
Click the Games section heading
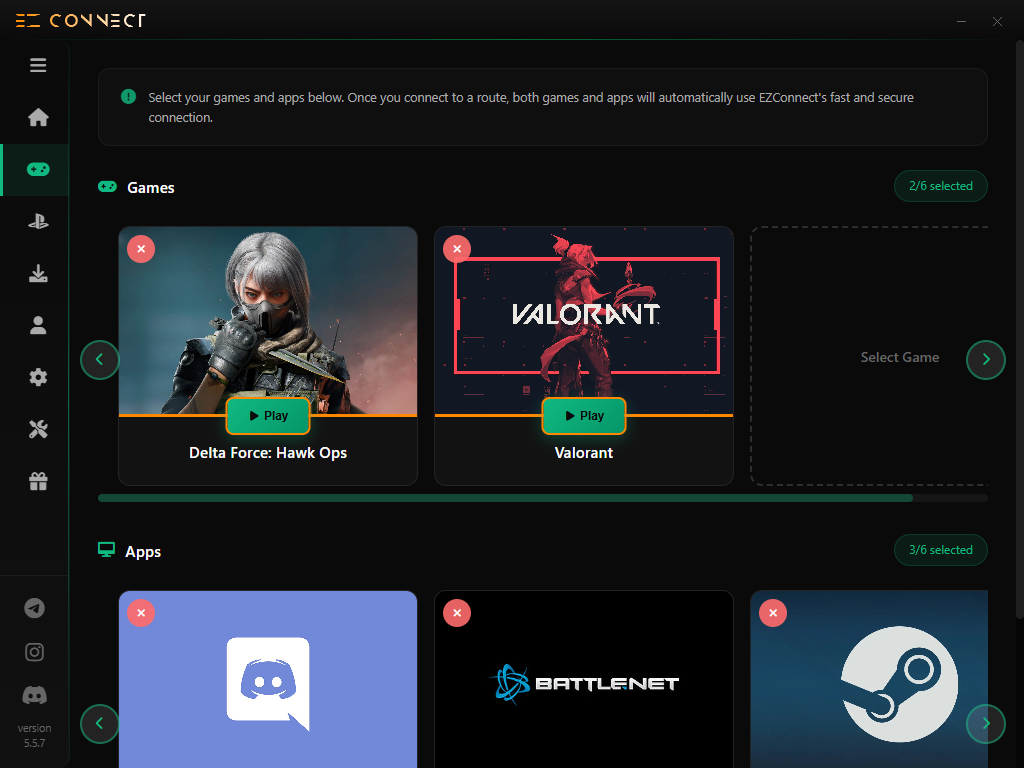coord(151,188)
